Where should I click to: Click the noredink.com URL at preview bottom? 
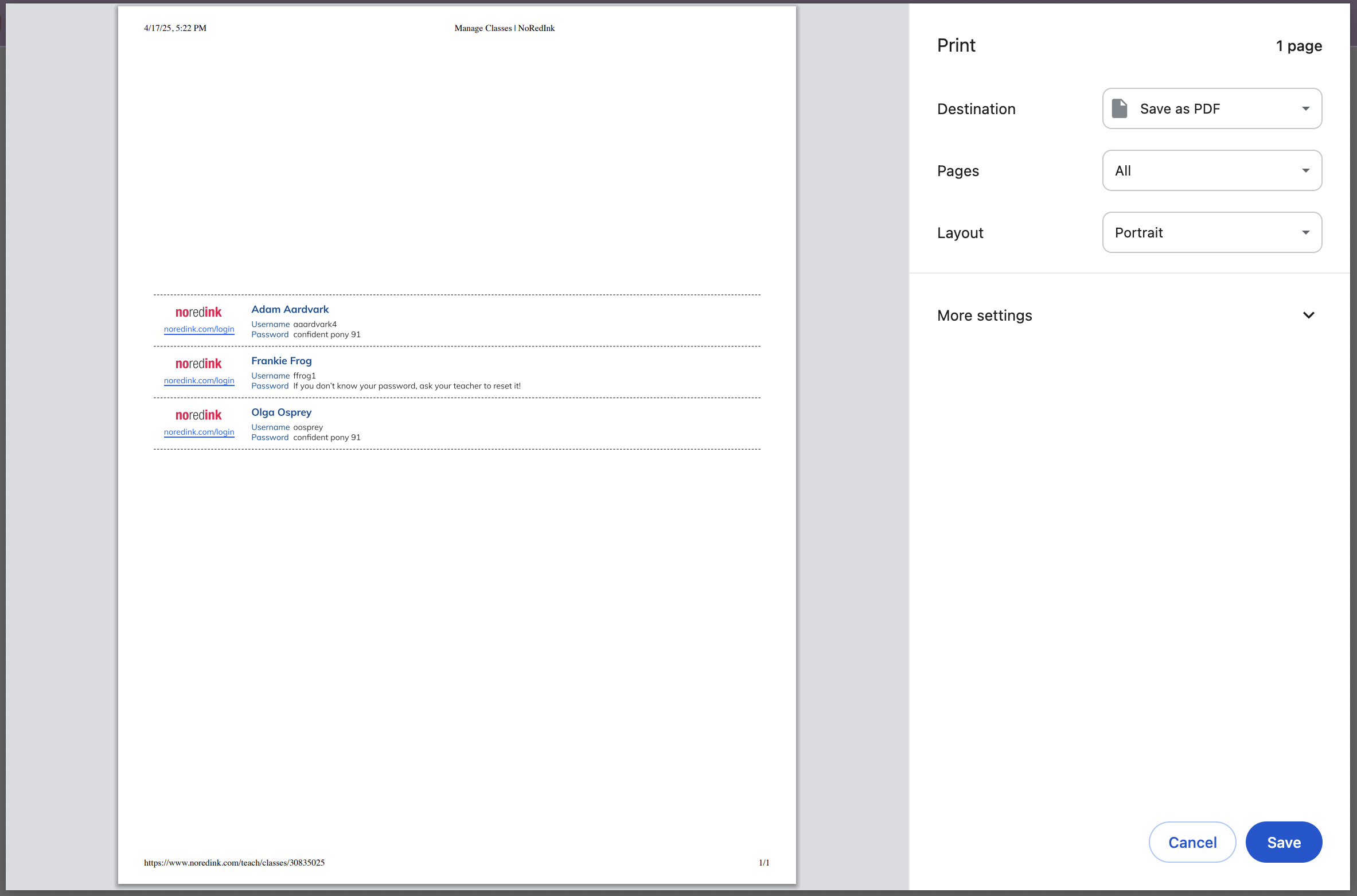pos(234,862)
